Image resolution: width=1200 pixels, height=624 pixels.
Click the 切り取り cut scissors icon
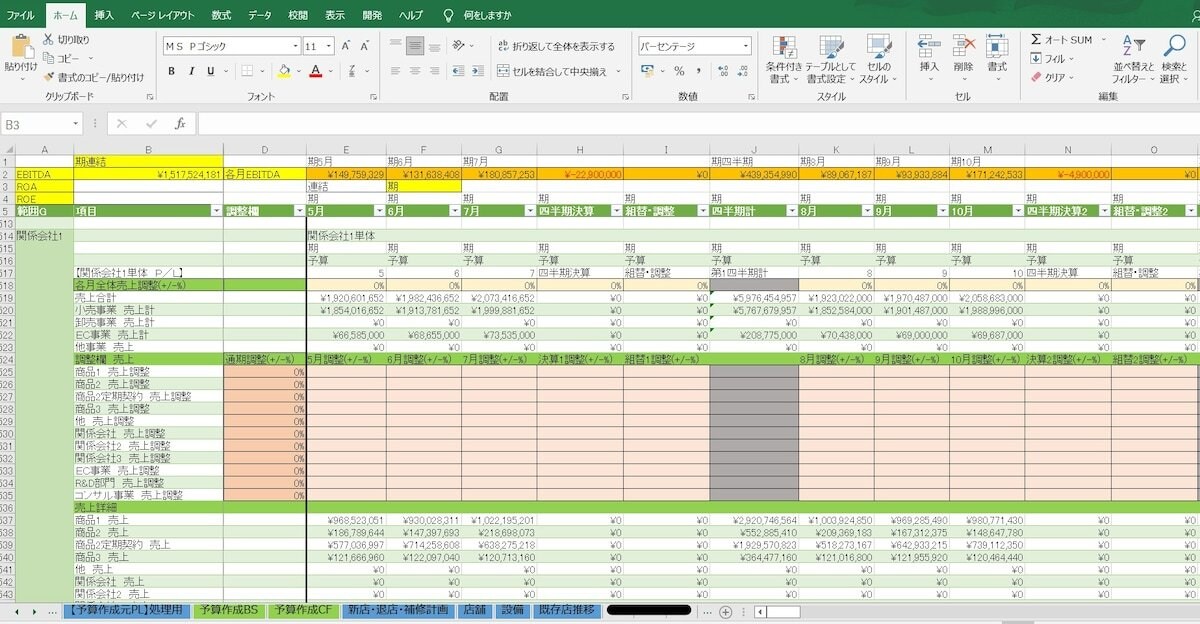[47, 40]
